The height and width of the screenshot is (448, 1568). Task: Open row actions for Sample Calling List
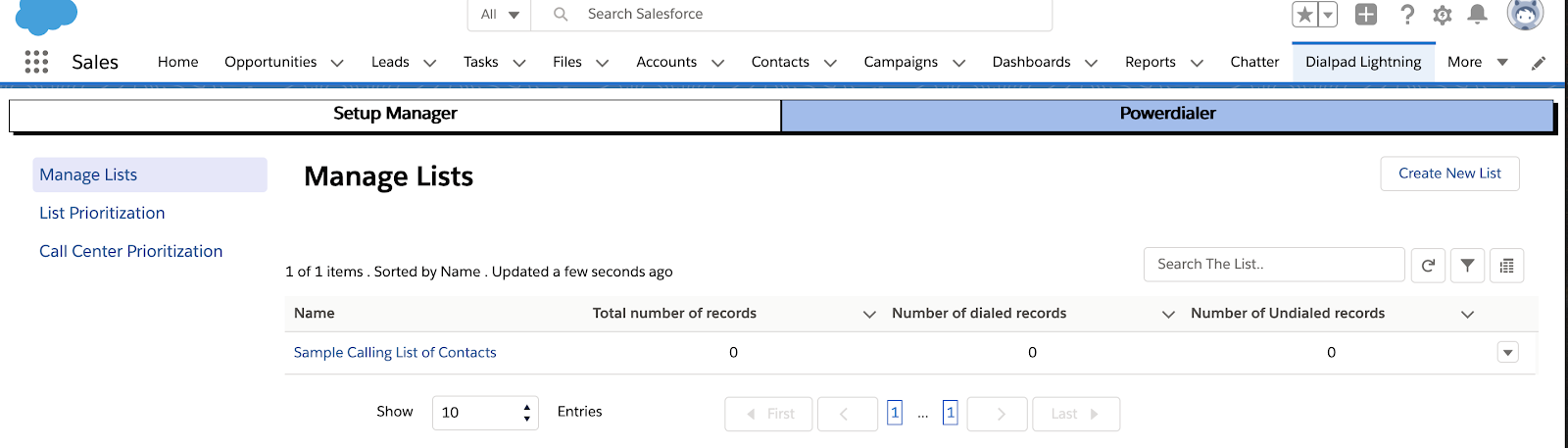pos(1508,352)
